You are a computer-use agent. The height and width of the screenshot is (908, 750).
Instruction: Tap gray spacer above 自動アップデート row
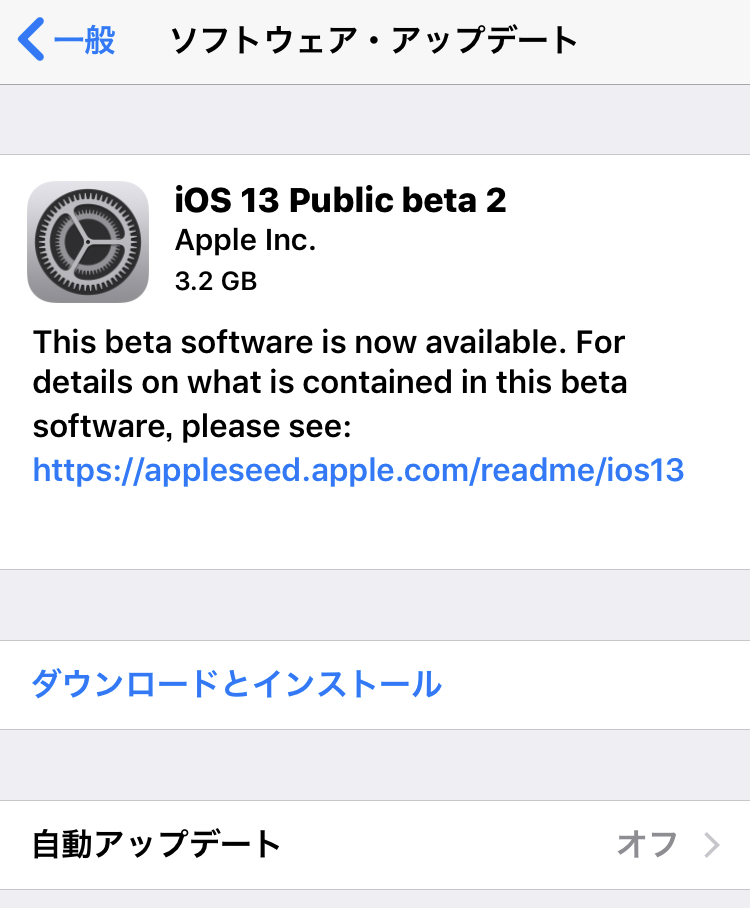pyautogui.click(x=375, y=765)
